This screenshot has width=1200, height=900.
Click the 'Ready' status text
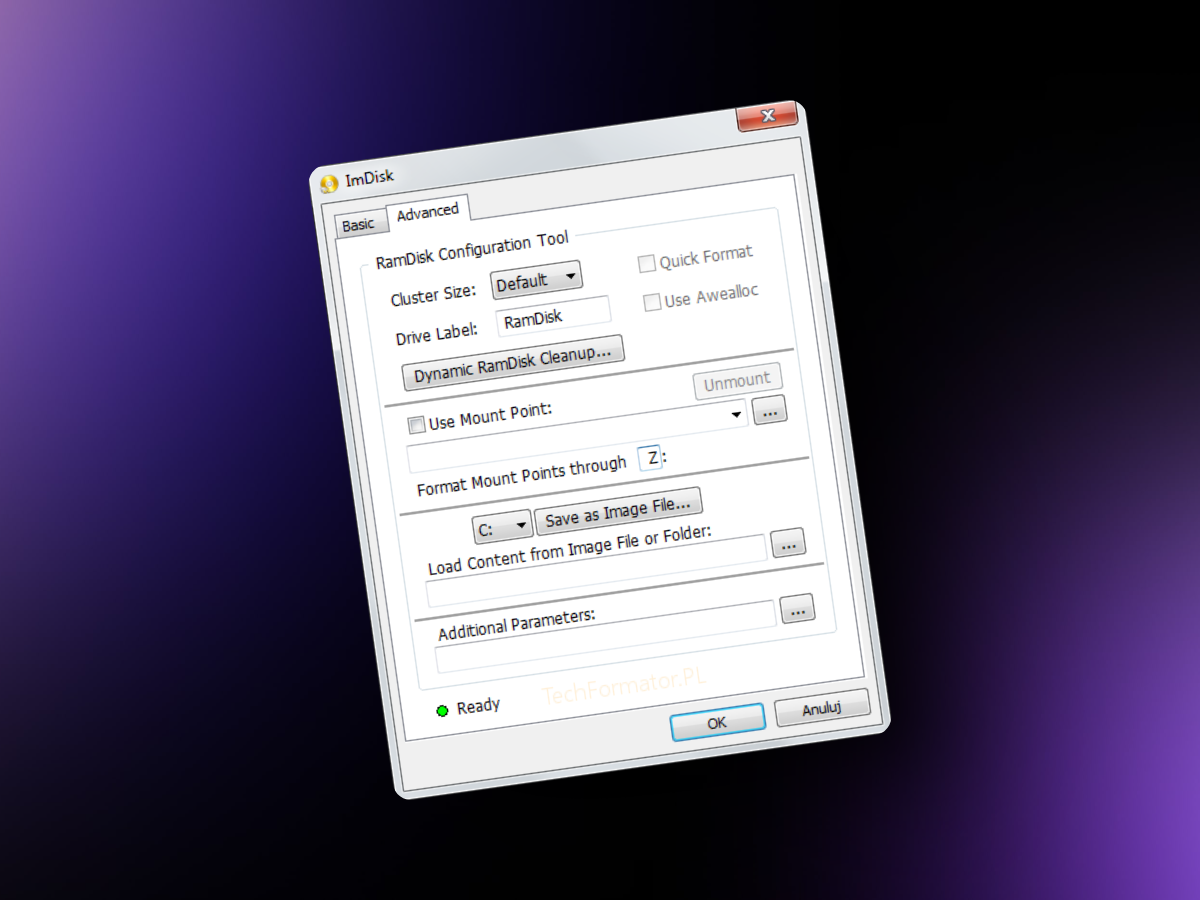pos(478,707)
